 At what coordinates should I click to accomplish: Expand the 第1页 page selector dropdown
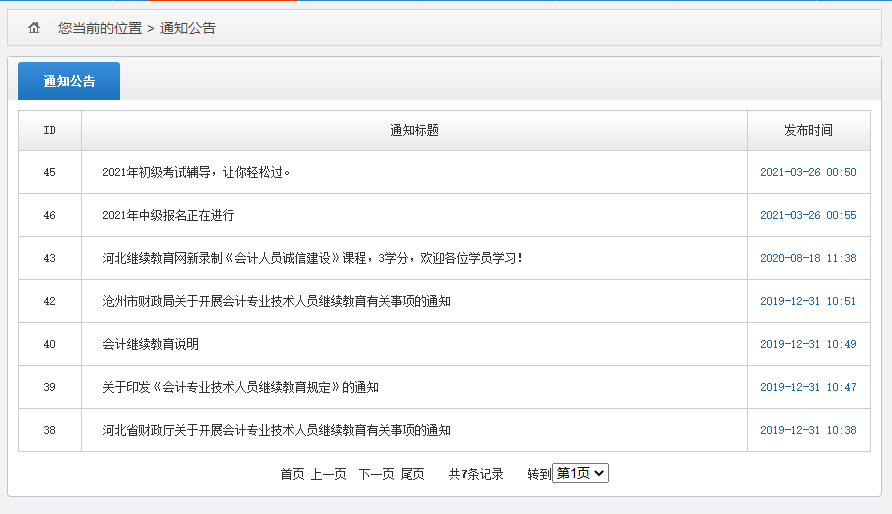click(581, 474)
